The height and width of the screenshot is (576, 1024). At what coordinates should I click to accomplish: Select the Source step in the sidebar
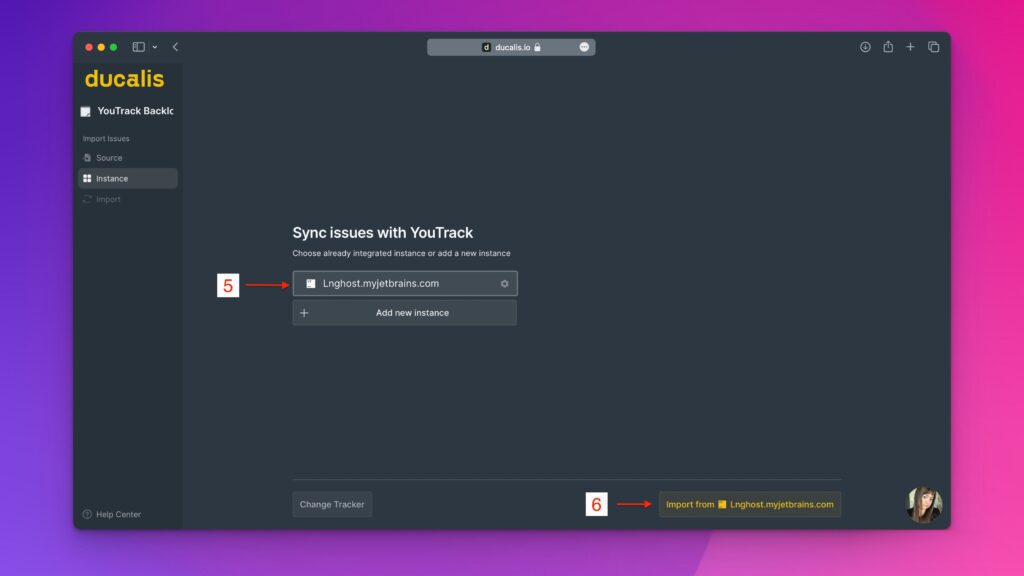coord(107,157)
